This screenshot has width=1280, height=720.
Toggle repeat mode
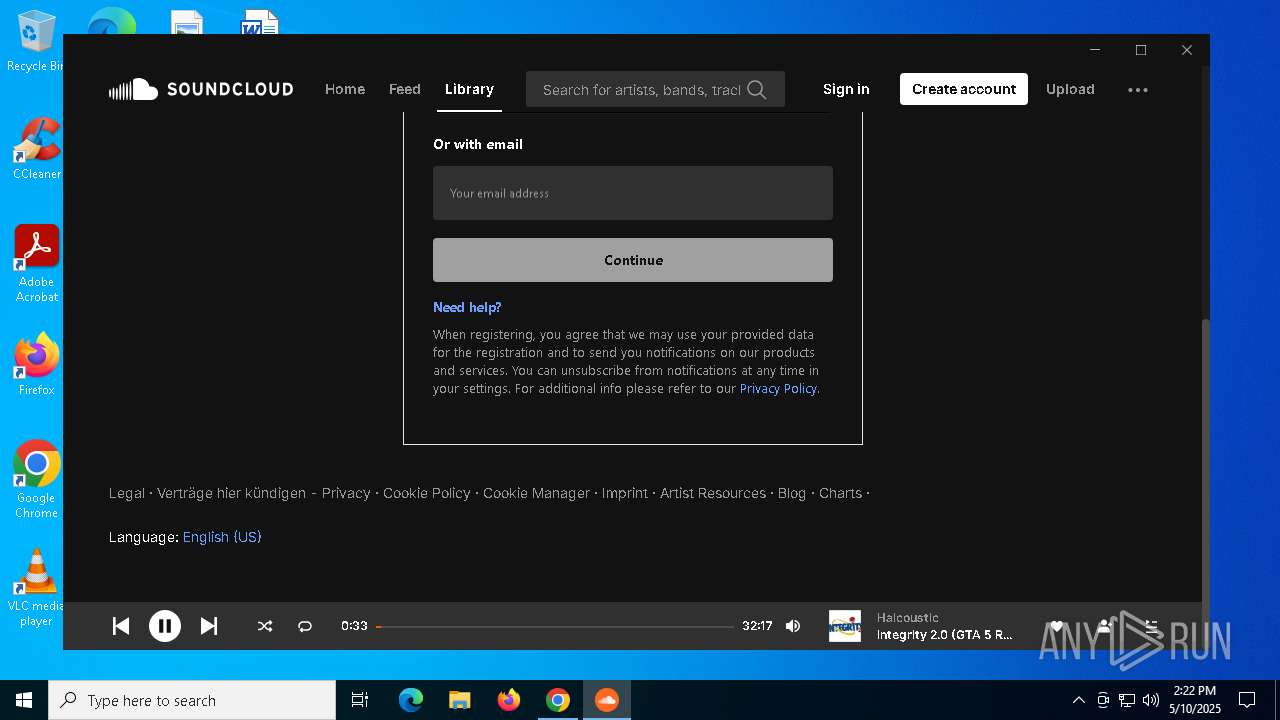(305, 626)
